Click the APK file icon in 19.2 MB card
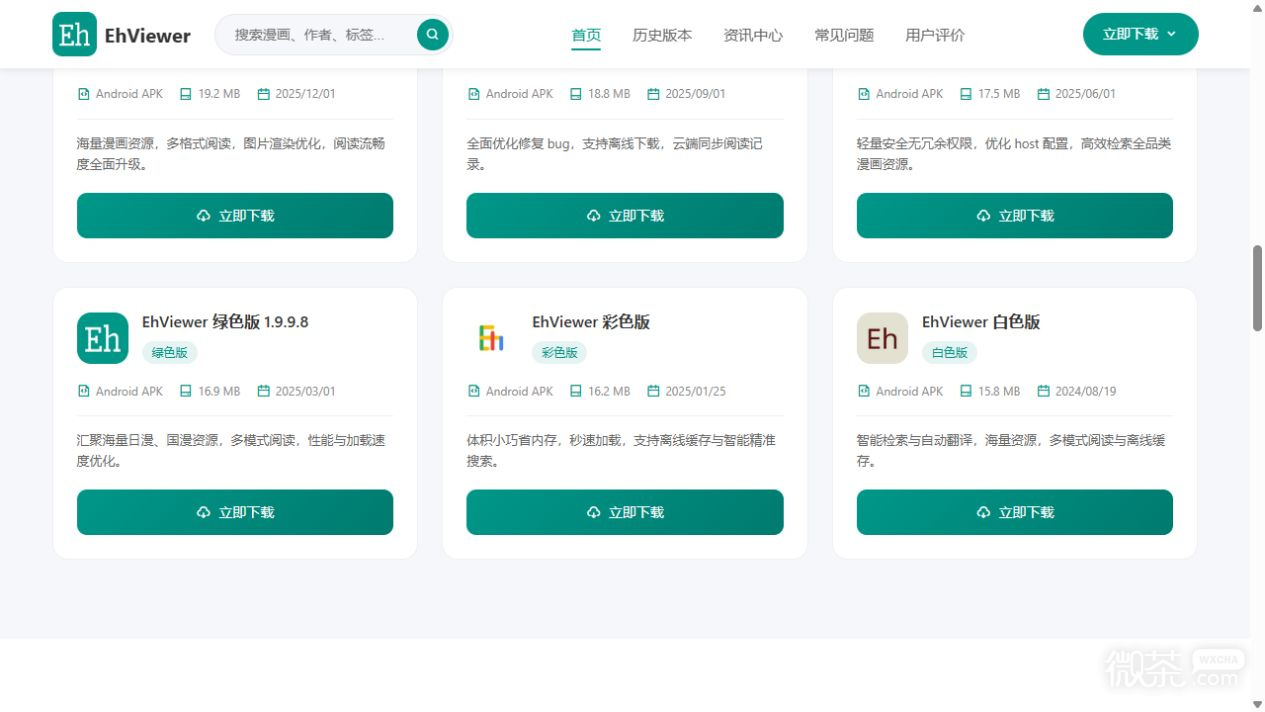Screen dimensions: 1265x712 click(84, 94)
